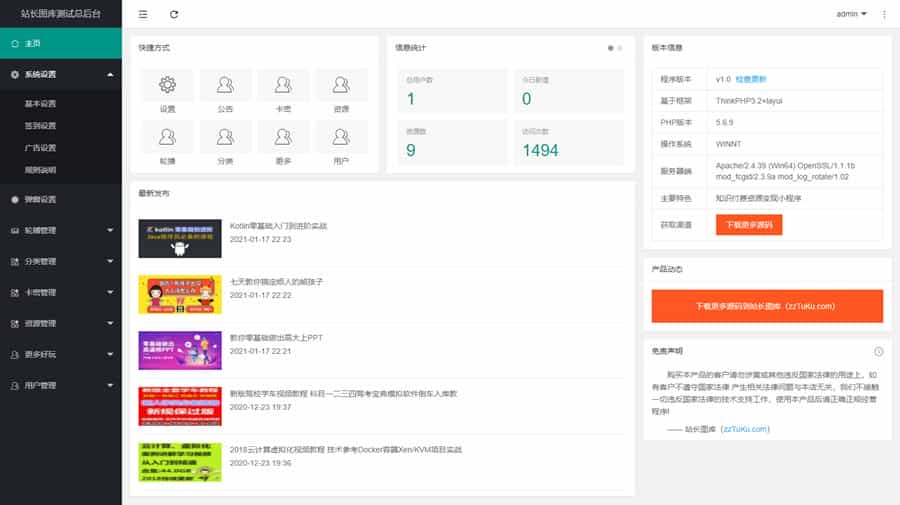
Task: Click the disclaimer panel circular icon
Action: coord(878,351)
